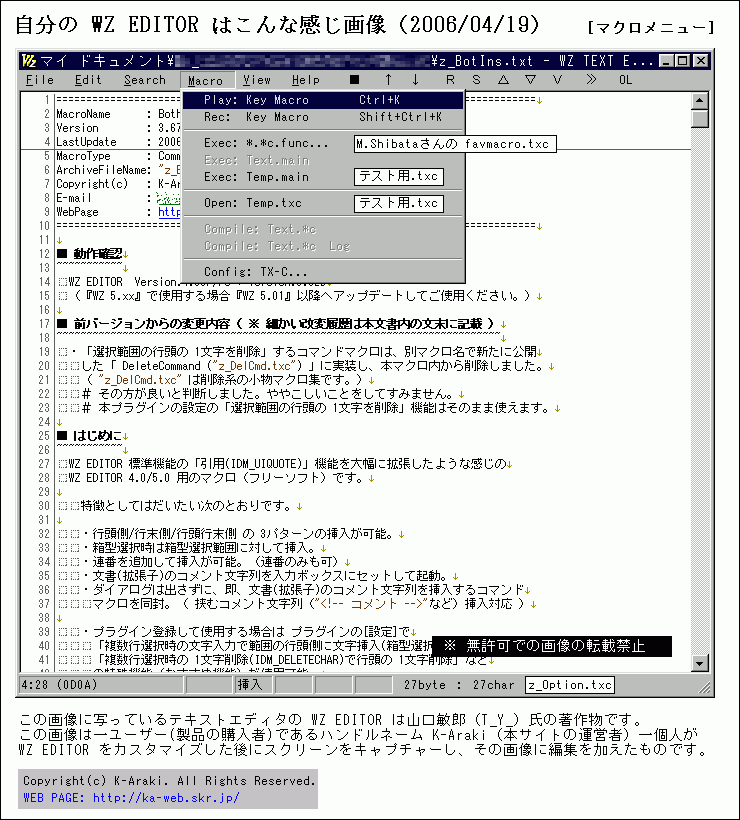Click the Ctrl+K shortcut text
Viewport: 740px width, 820px height.
[x=379, y=100]
